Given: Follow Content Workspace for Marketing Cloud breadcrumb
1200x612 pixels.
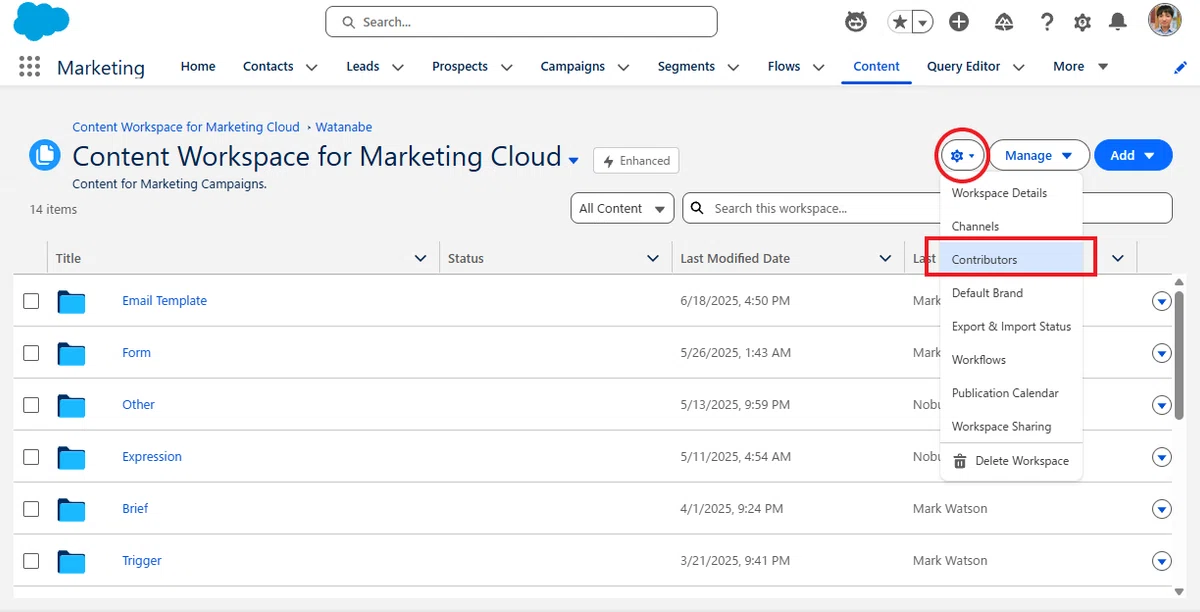Looking at the screenshot, I should point(186,127).
